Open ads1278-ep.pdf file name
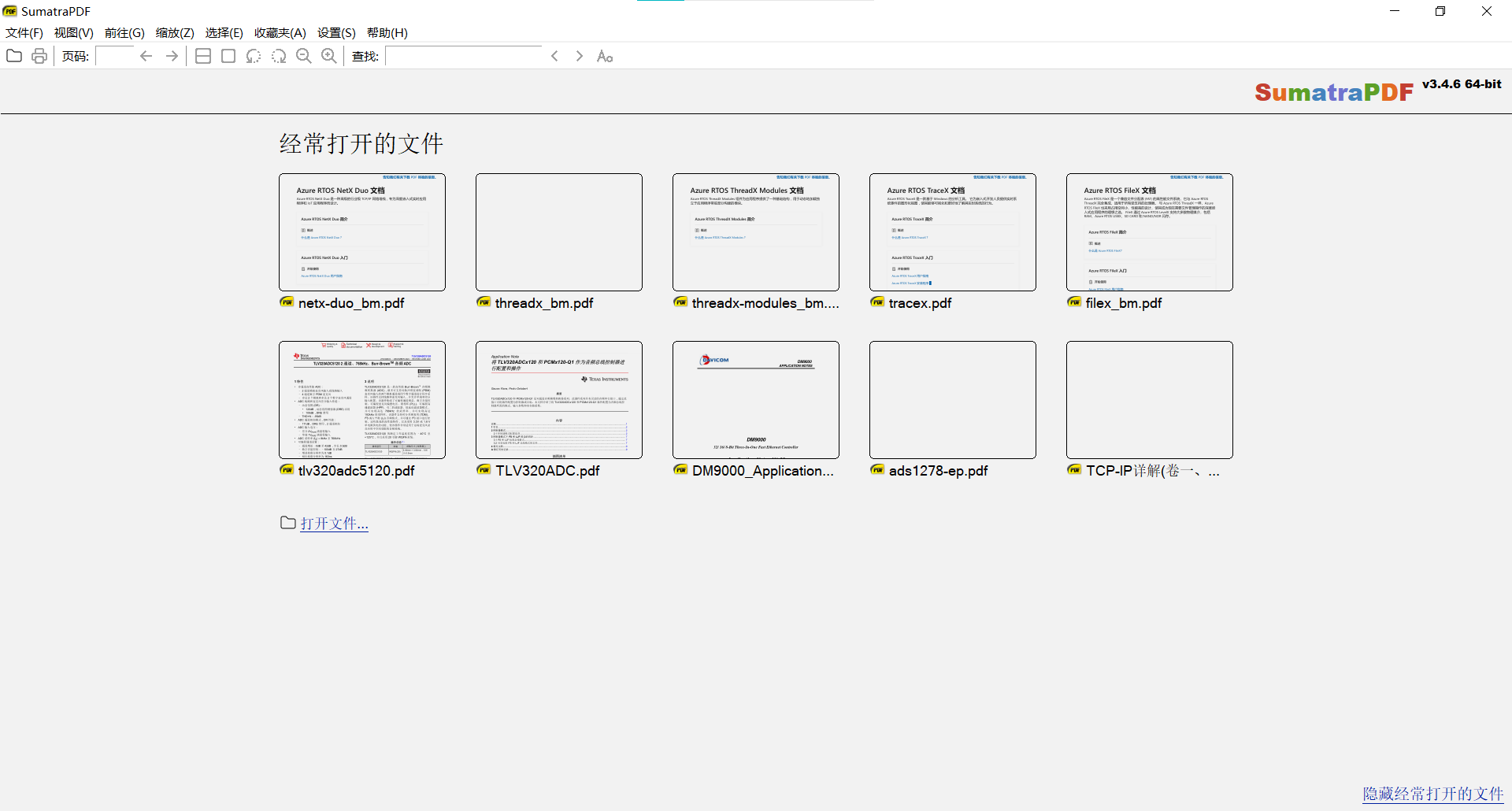 tap(938, 471)
